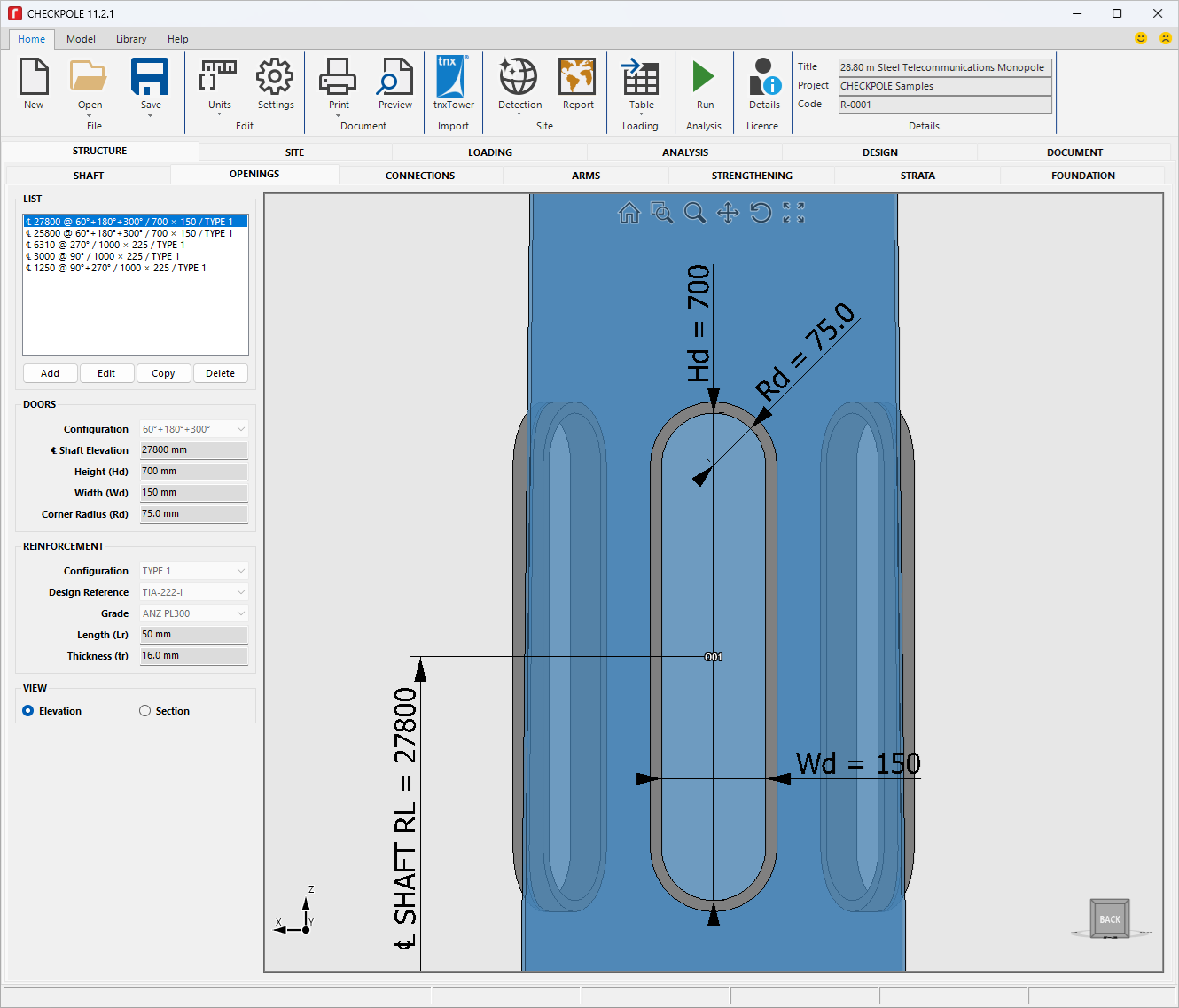Click the Height (Hd) 700 mm field
1179x1008 pixels.
click(193, 472)
